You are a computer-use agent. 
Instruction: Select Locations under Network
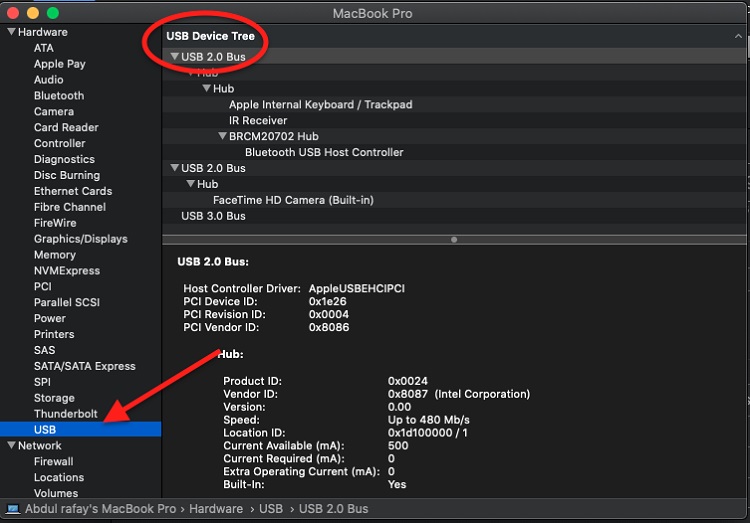coord(59,477)
